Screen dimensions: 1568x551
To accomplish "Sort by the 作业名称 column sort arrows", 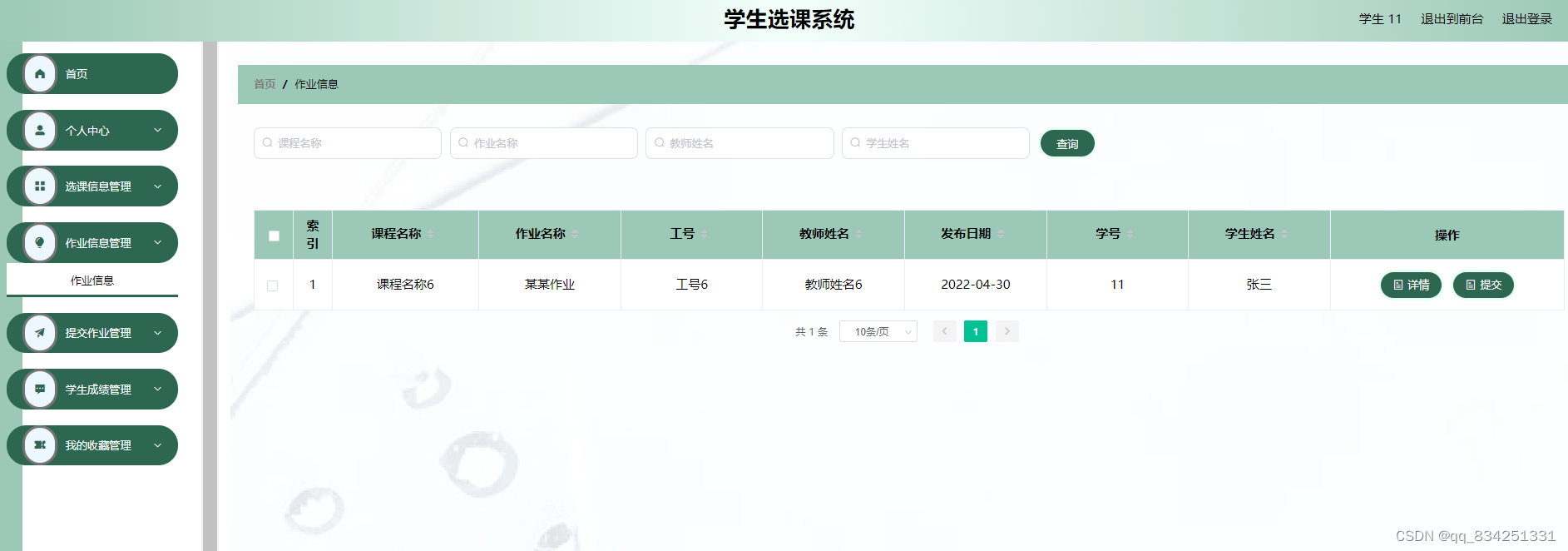I will click(575, 234).
